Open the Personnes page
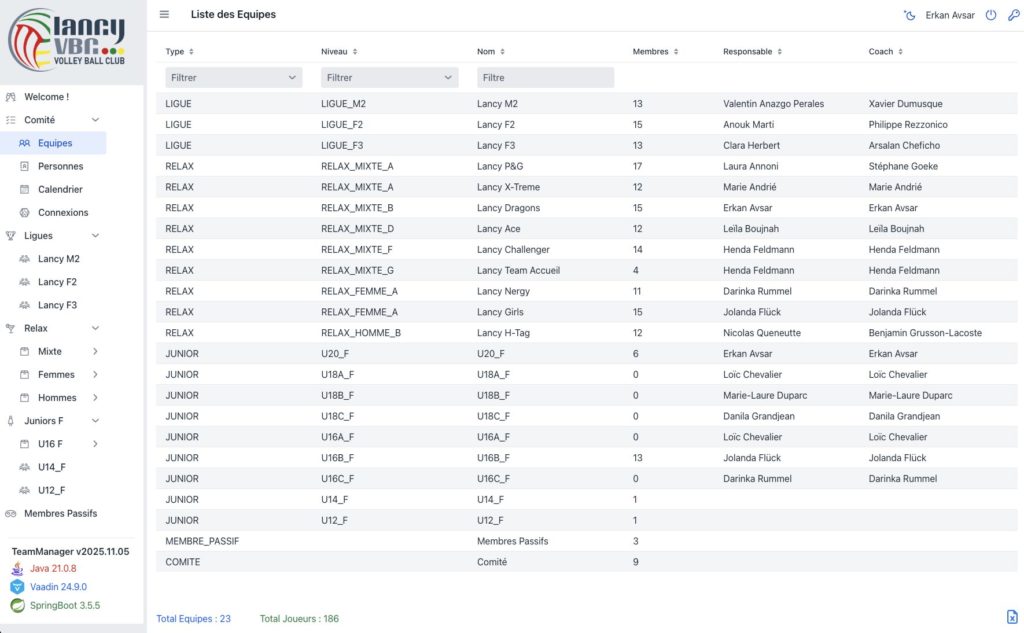Image resolution: width=1024 pixels, height=633 pixels. (x=60, y=166)
